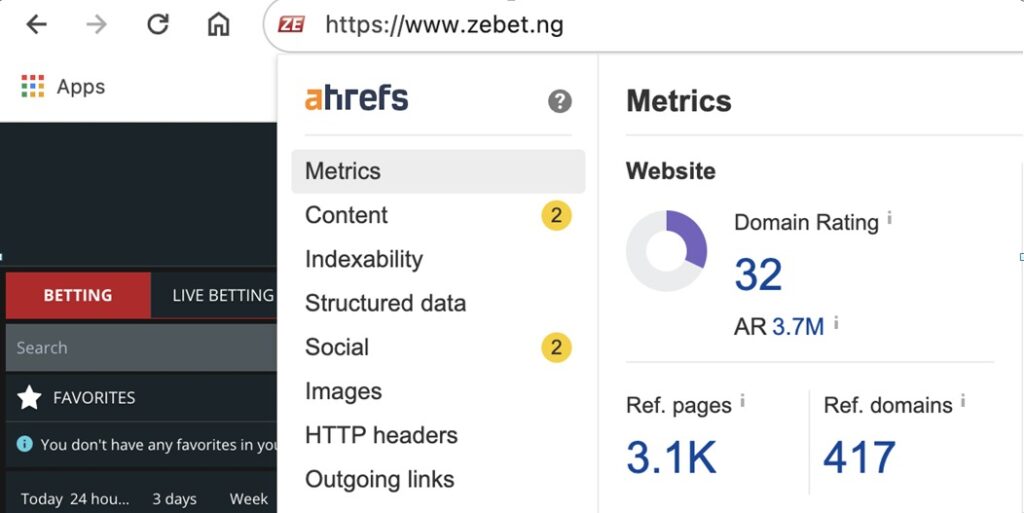The height and width of the screenshot is (513, 1024).
Task: Open Ahrefs help question mark icon
Action: (x=560, y=101)
